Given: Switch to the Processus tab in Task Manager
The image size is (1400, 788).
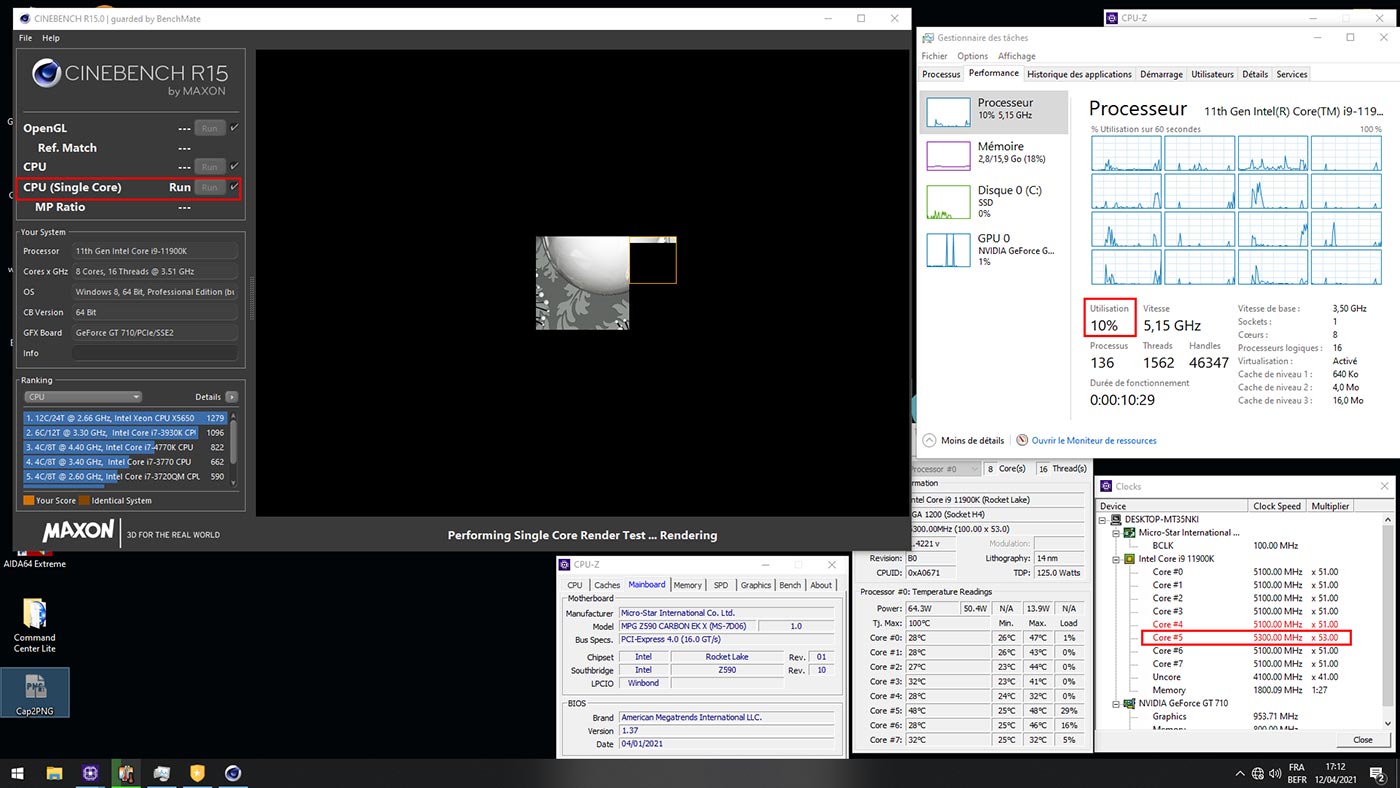Looking at the screenshot, I should [x=941, y=74].
